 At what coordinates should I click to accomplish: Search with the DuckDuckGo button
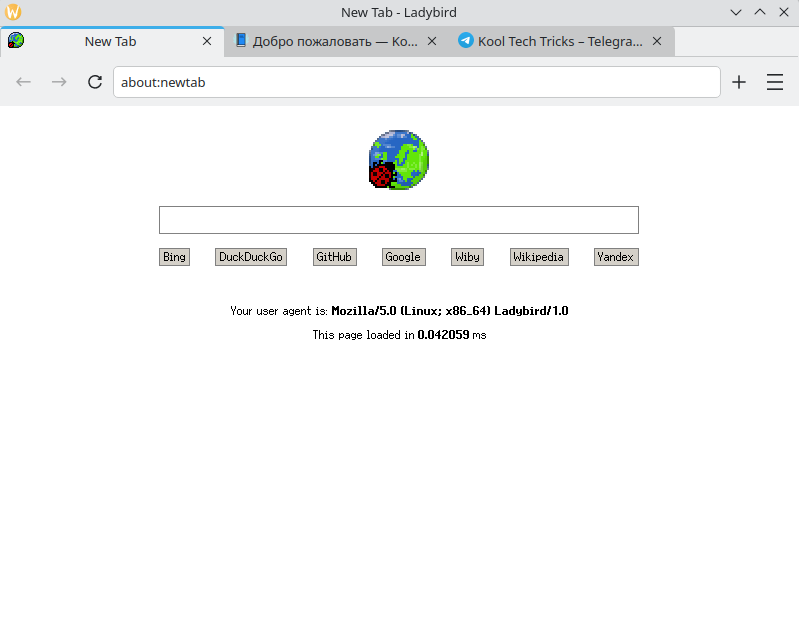[x=251, y=257]
